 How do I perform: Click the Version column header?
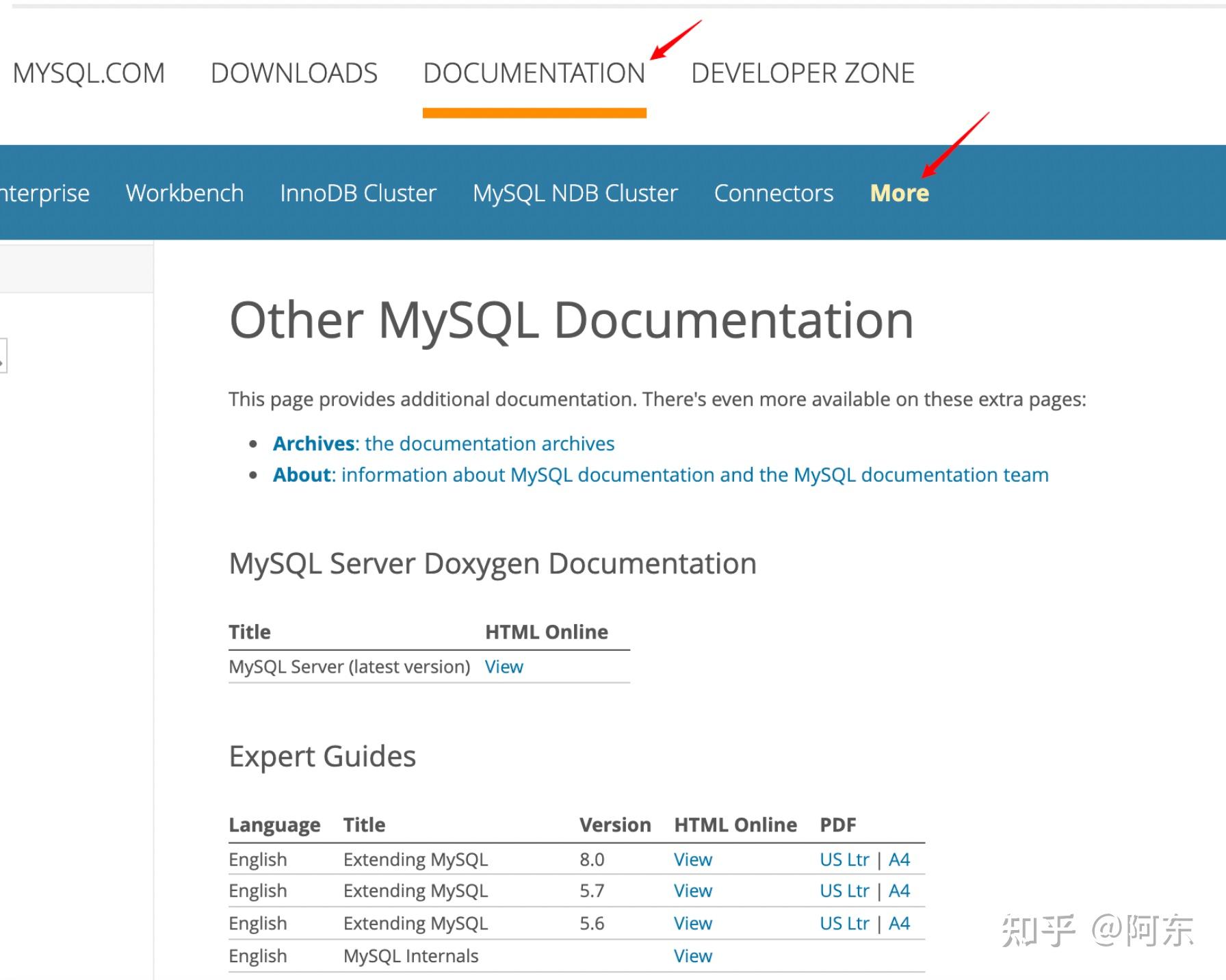pyautogui.click(x=615, y=825)
